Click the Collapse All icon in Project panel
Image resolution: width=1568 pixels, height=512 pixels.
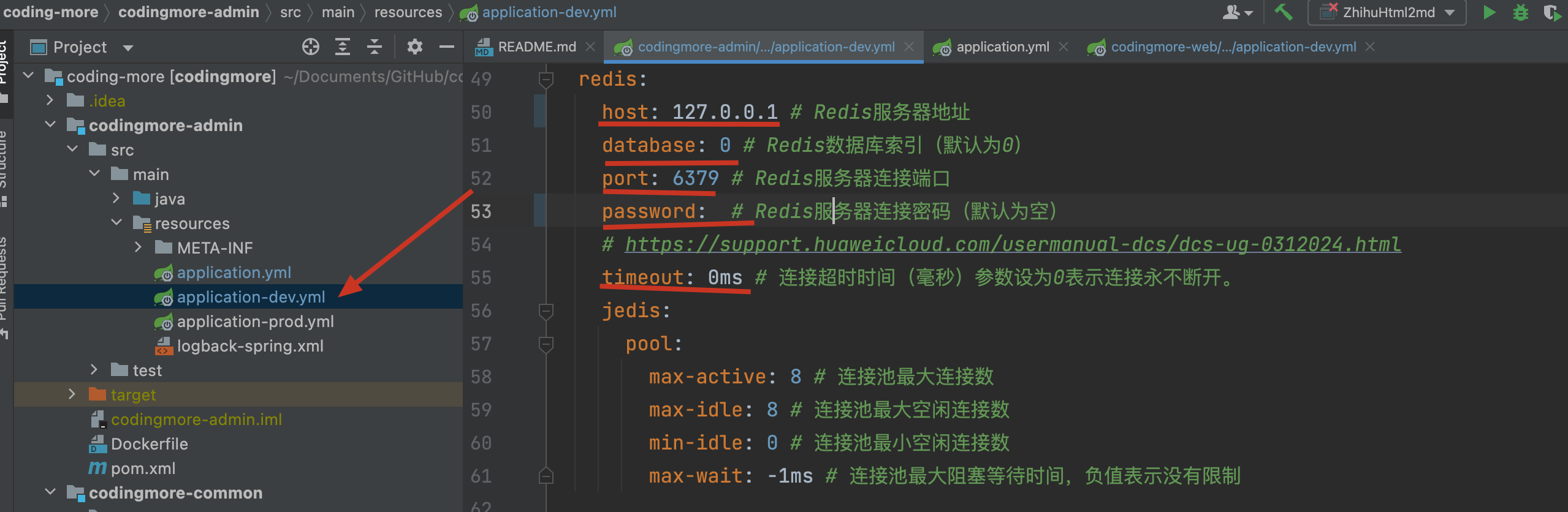(x=375, y=47)
